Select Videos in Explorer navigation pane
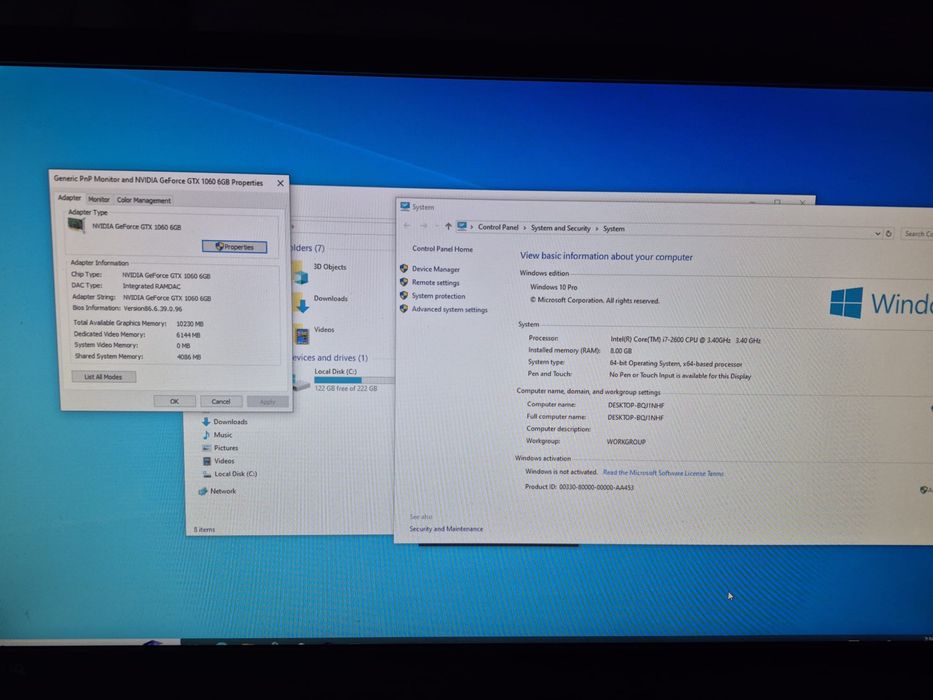Screen dimensions: 933x700 click(224, 461)
